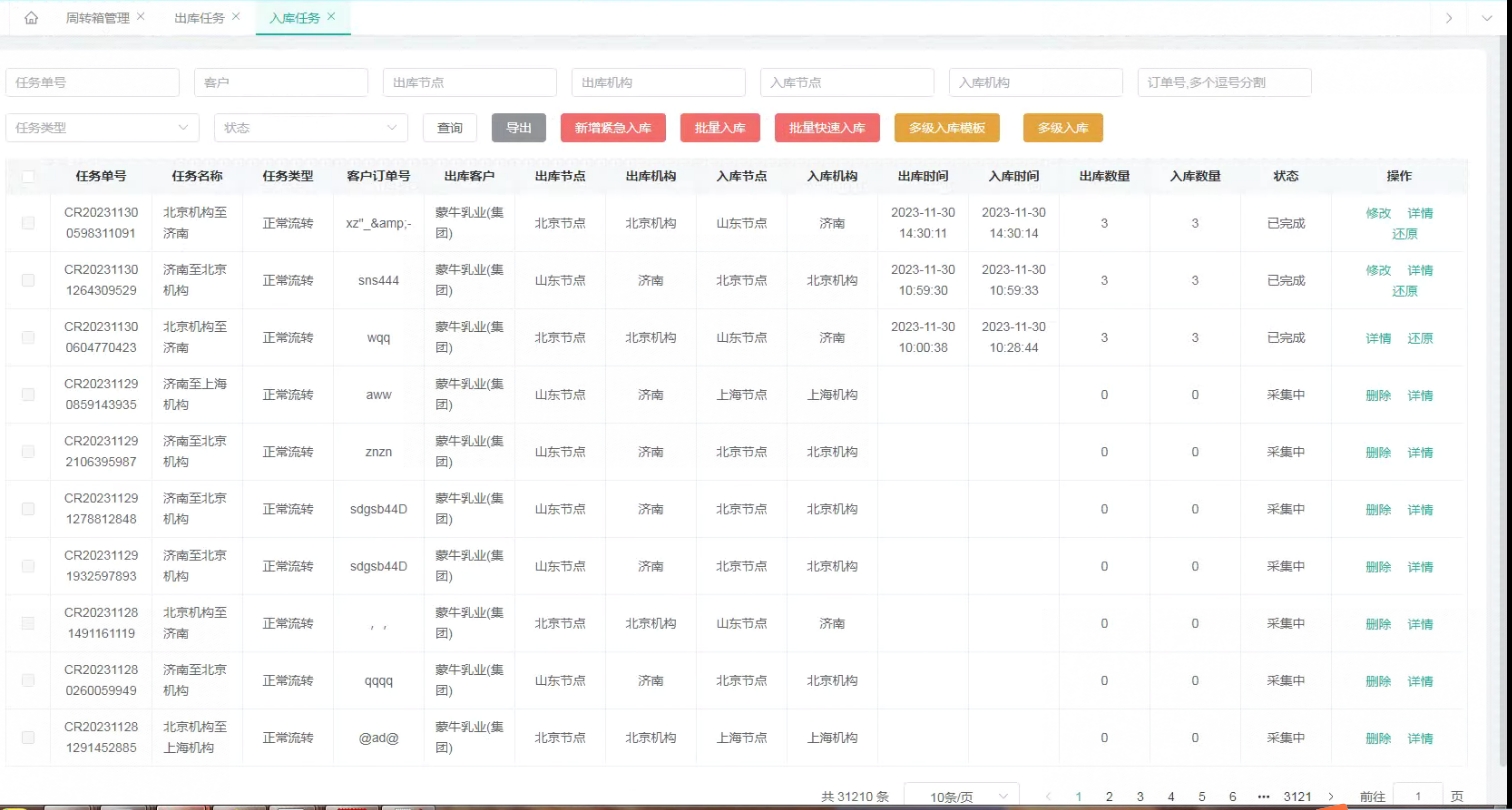Open the 10条/页 page size dropdown
This screenshot has height=810, width=1512.
point(961,796)
